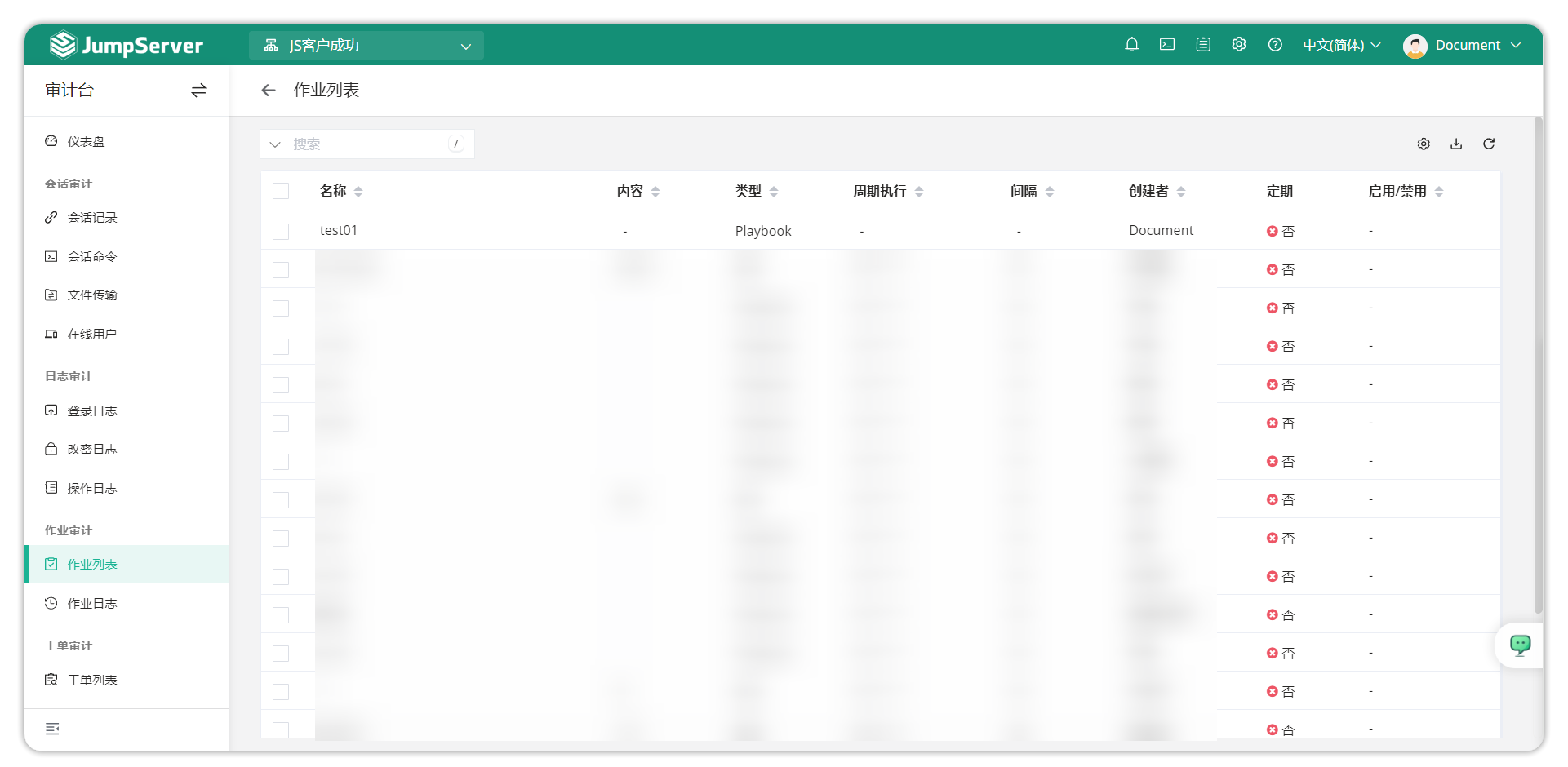The image size is (1568, 767).
Task: Sort by 启用/禁用 column arrows
Action: click(1439, 192)
